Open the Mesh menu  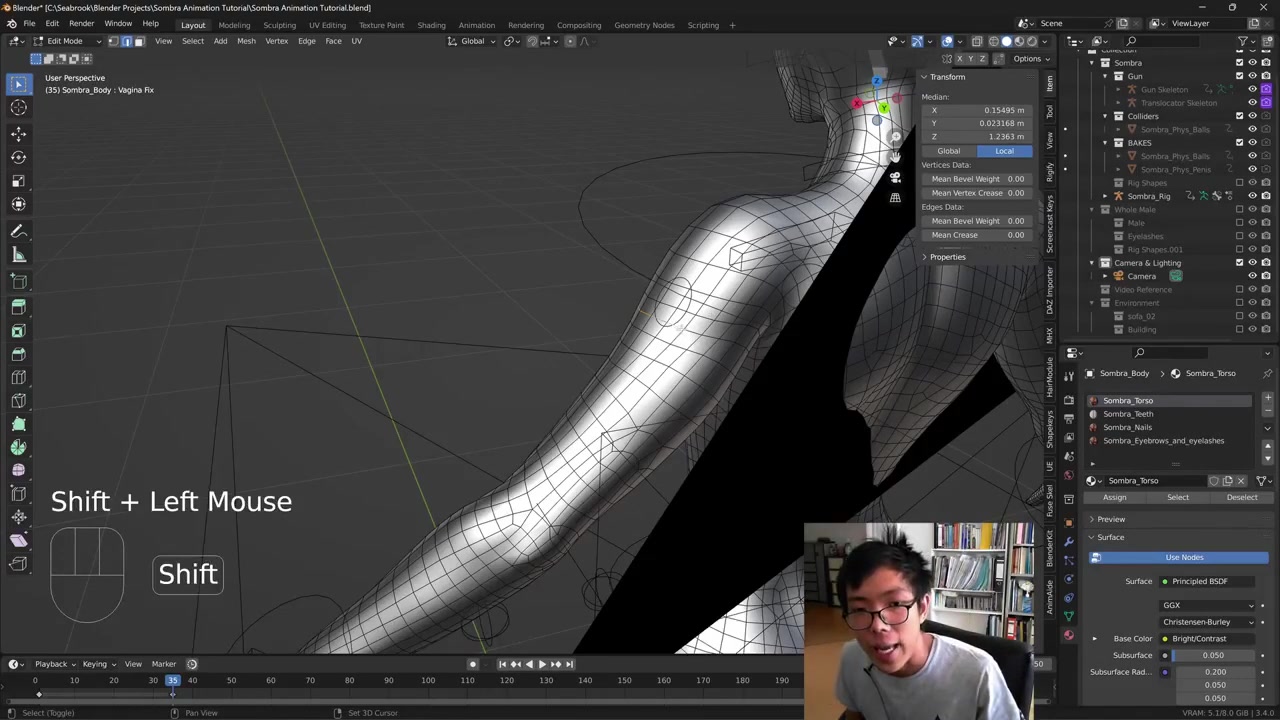[x=246, y=41]
